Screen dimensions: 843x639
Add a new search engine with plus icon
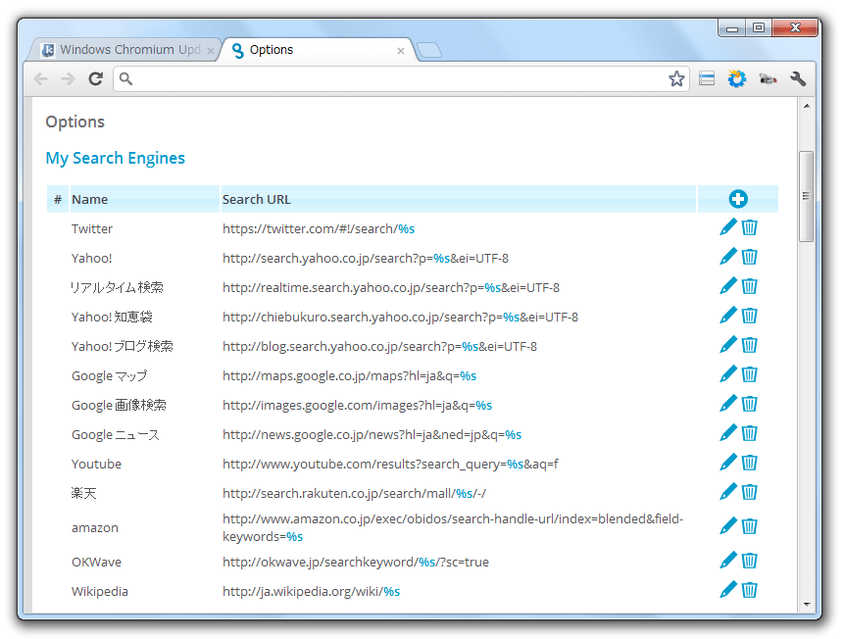click(x=738, y=199)
